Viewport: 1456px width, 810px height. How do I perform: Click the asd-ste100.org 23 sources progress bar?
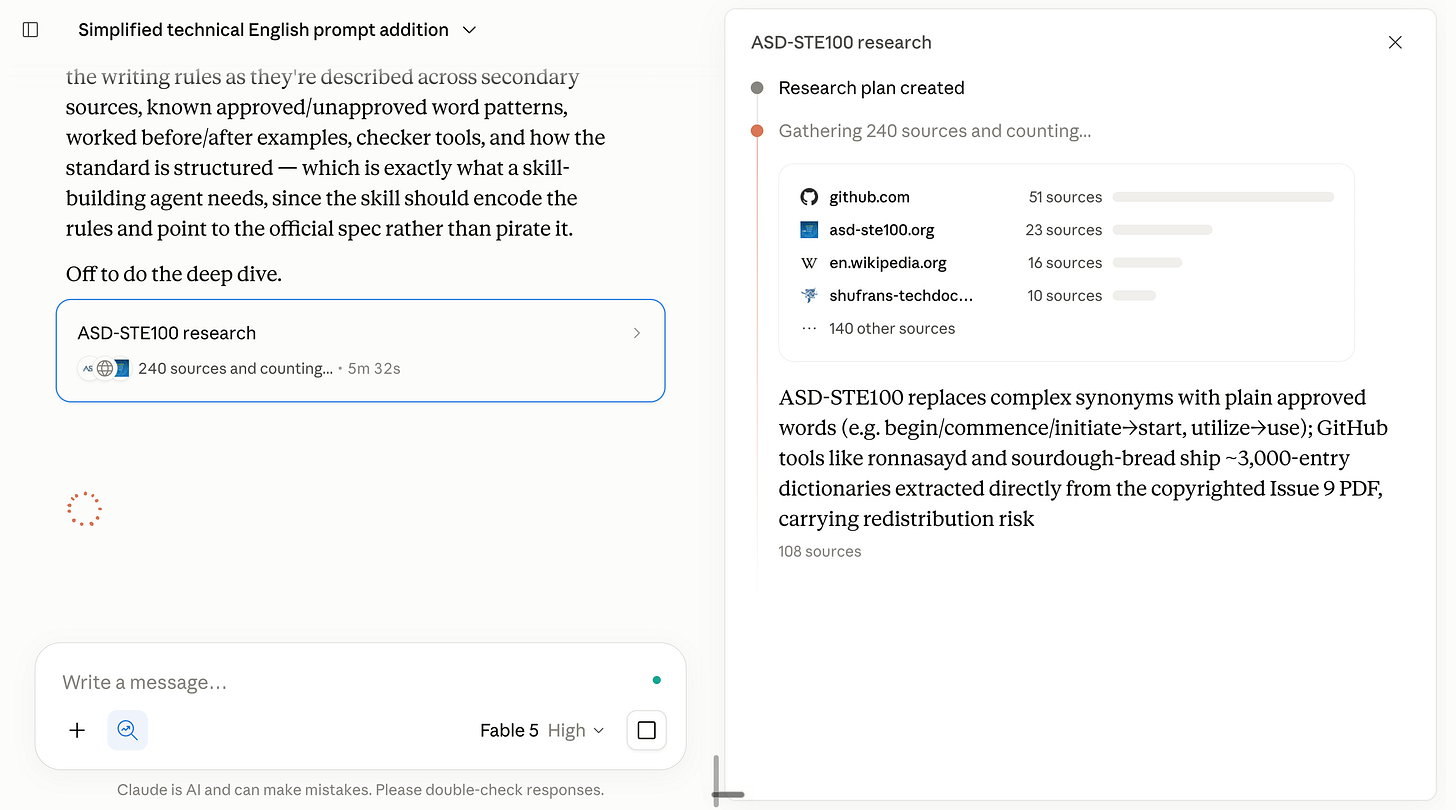[x=1162, y=230]
